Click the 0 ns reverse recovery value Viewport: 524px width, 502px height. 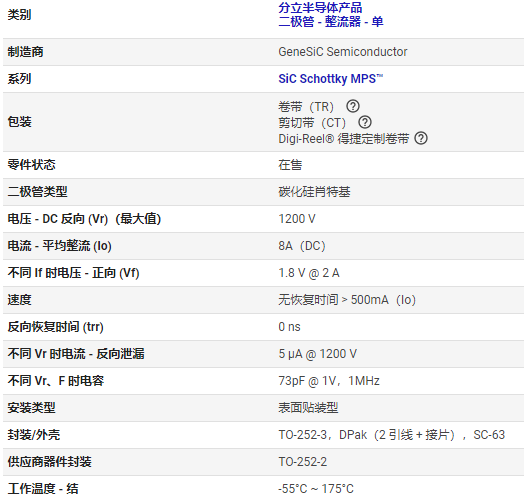click(289, 327)
